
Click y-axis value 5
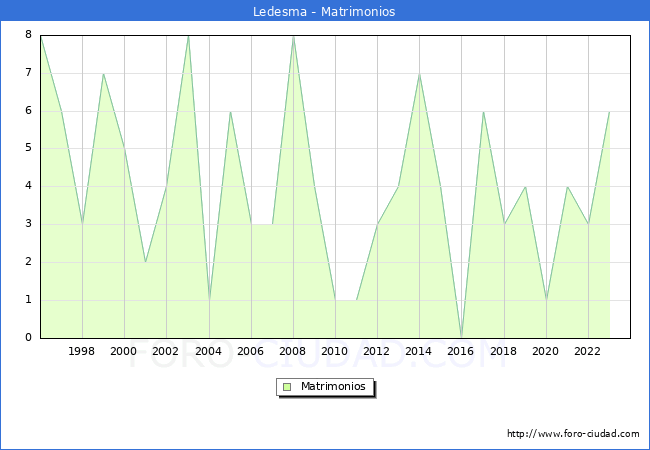pyautogui.click(x=28, y=148)
